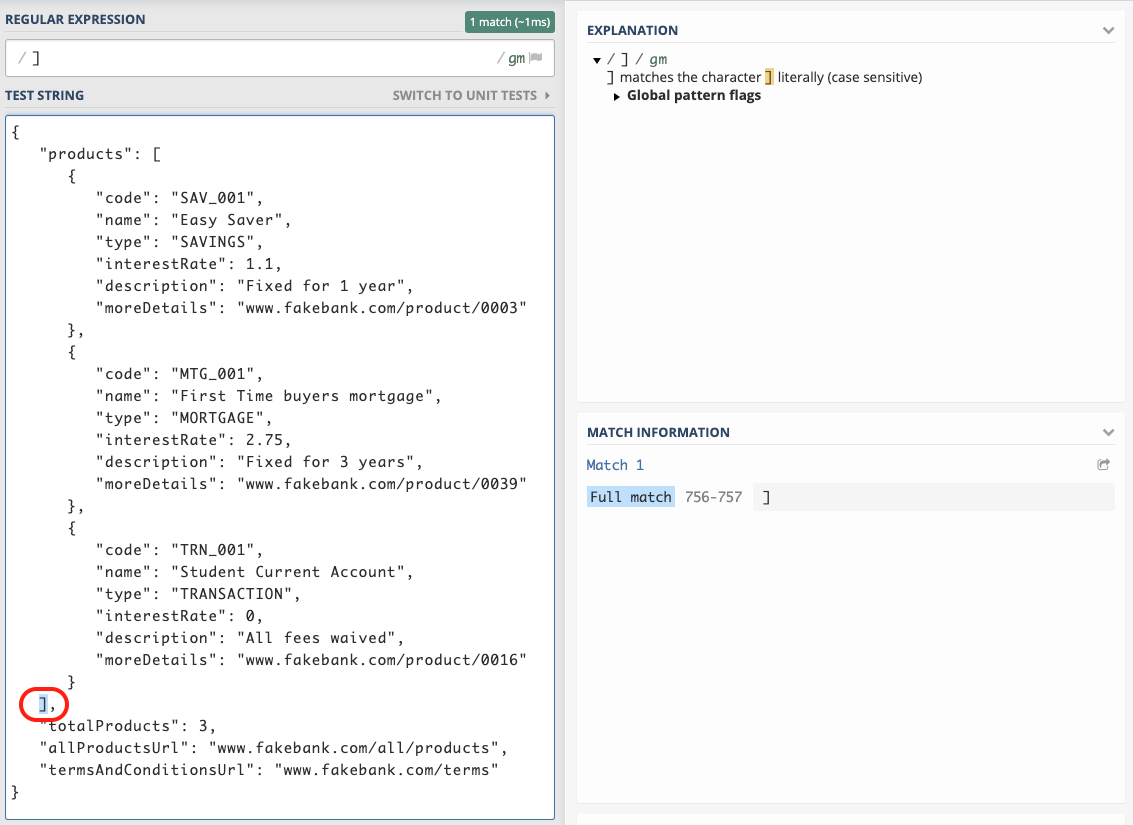This screenshot has height=825, width=1133.
Task: Click the matched ] value in match information
Action: (x=766, y=497)
